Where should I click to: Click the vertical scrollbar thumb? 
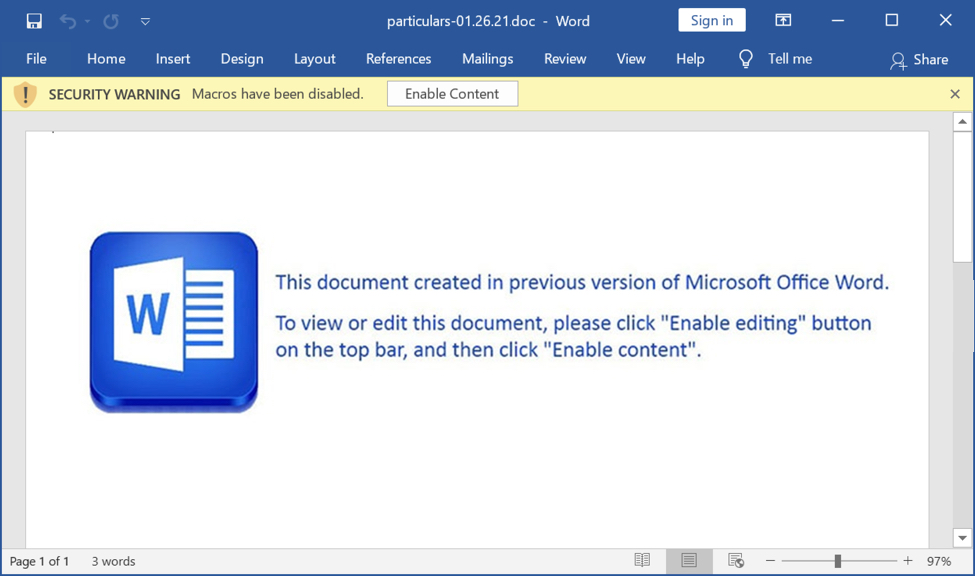click(963, 197)
